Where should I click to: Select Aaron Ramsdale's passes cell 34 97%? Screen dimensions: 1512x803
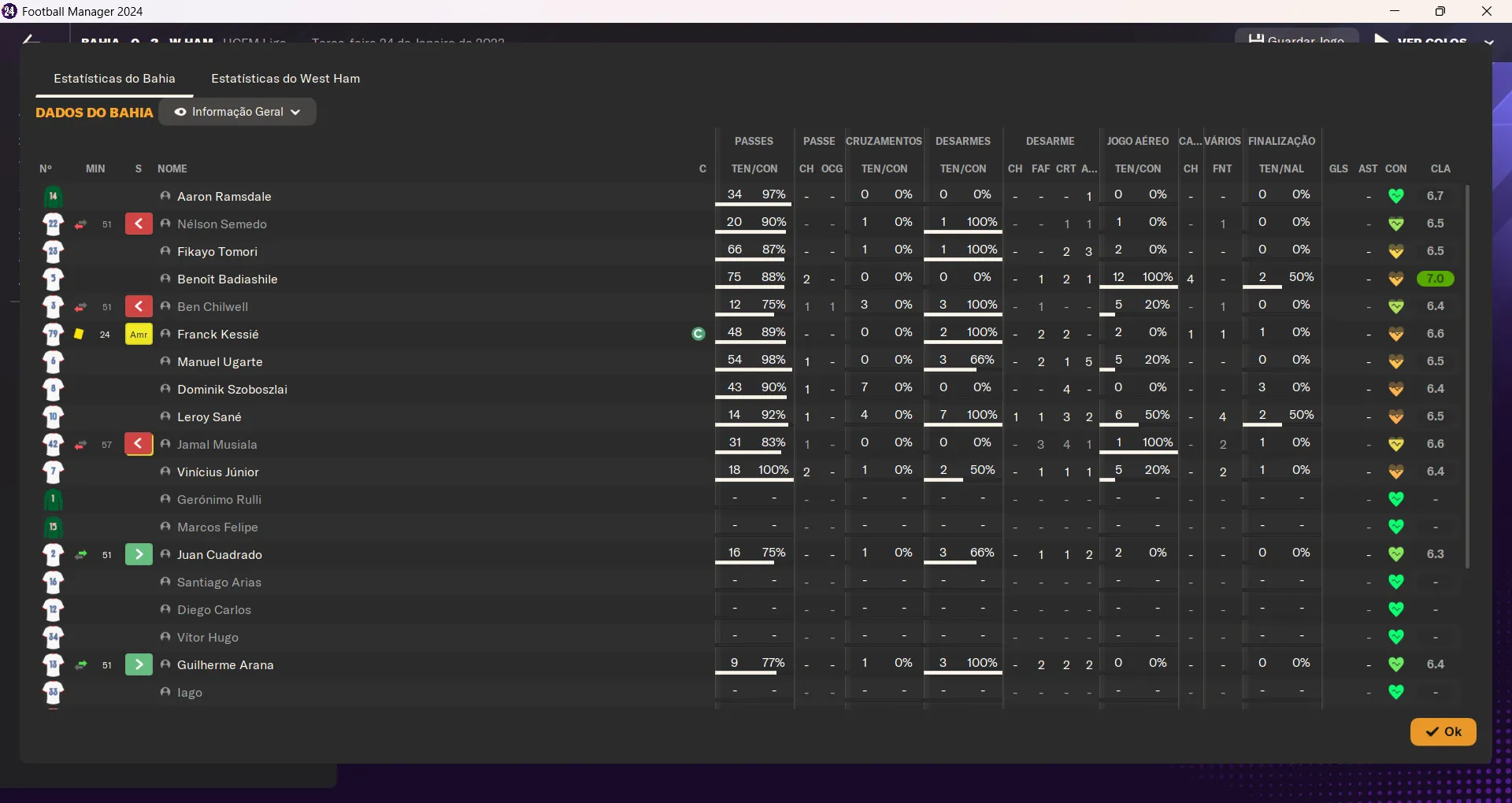click(x=754, y=194)
